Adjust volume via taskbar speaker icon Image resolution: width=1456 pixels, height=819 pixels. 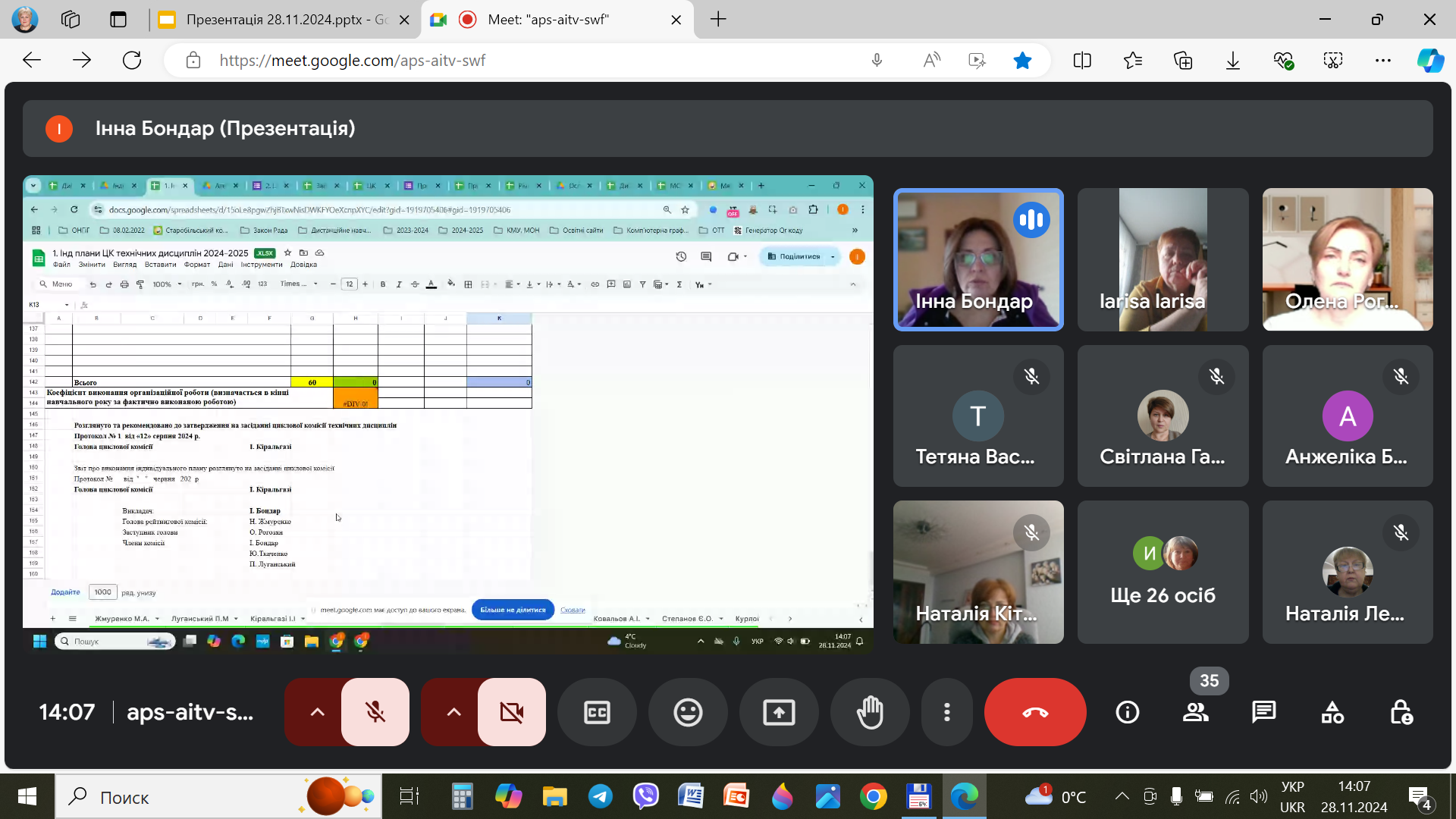1259,796
